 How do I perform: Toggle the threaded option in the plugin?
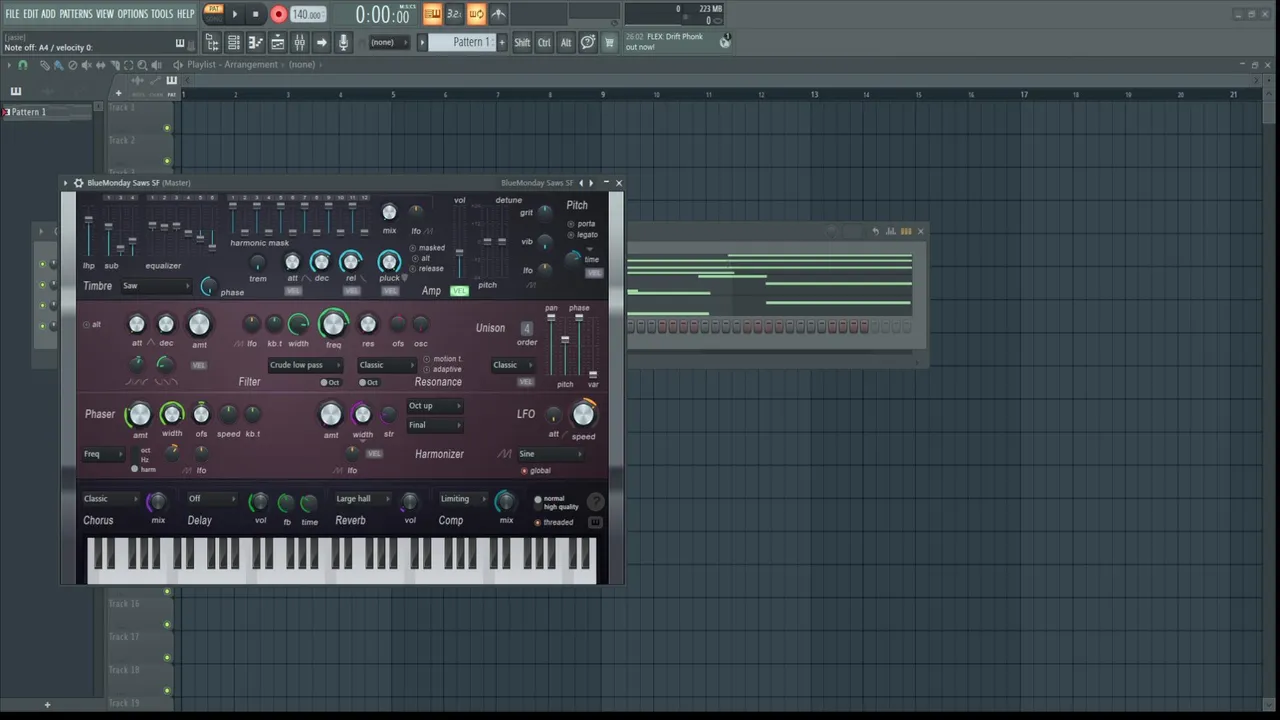coord(555,522)
